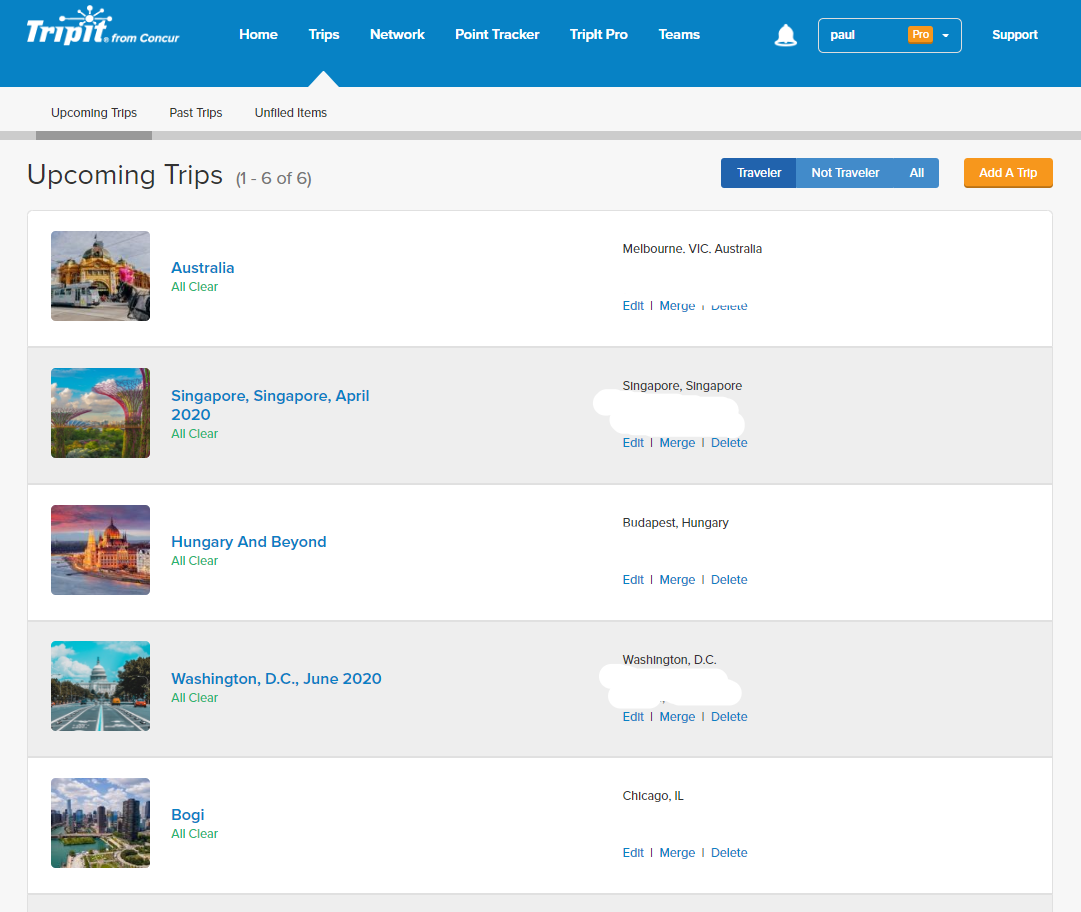Delete the Australia trip
The image size is (1081, 912).
[x=729, y=305]
